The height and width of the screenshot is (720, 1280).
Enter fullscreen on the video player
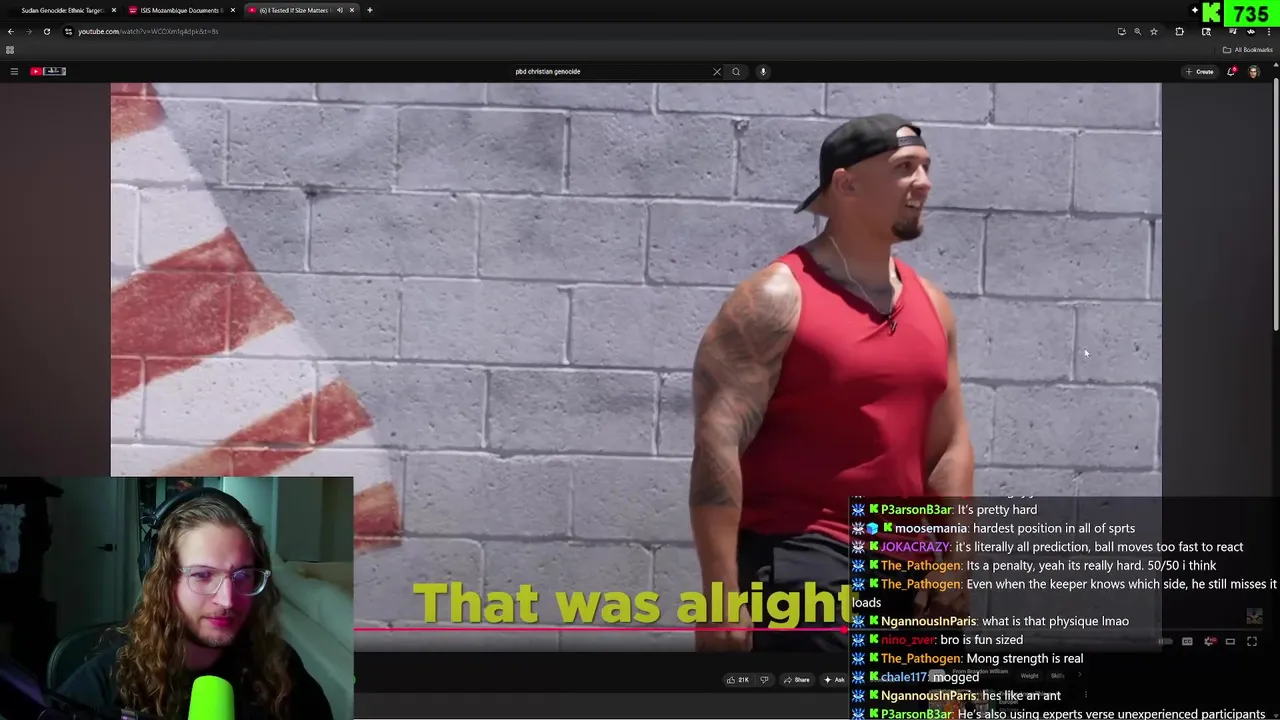(x=1252, y=642)
